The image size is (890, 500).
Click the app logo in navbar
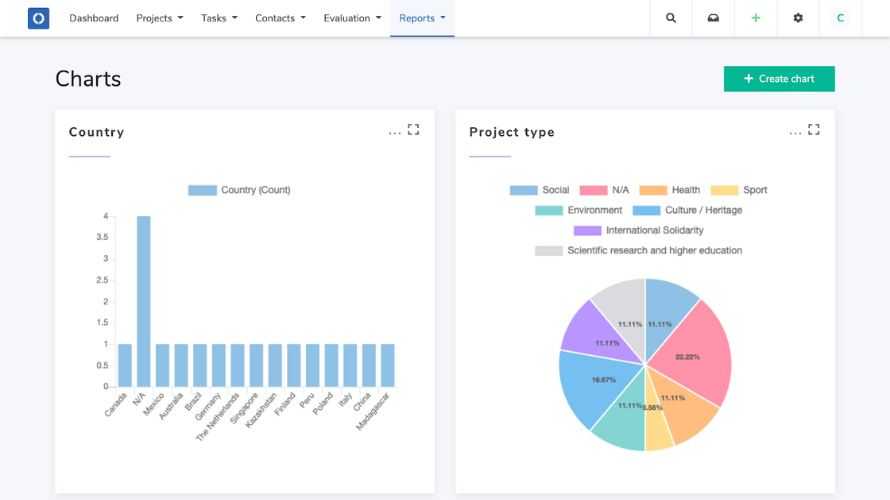[38, 18]
